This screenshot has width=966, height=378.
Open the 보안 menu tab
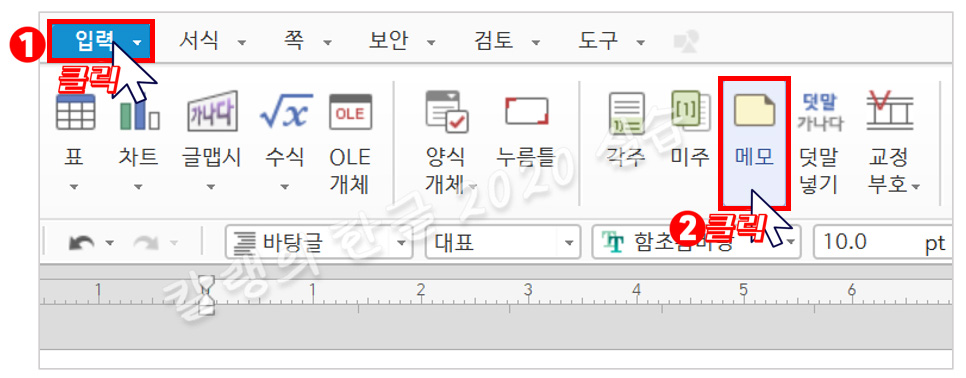click(x=388, y=41)
